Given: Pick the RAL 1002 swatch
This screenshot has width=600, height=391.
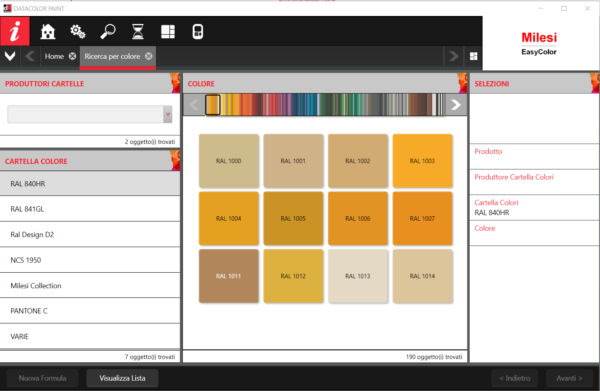Looking at the screenshot, I should pos(358,161).
